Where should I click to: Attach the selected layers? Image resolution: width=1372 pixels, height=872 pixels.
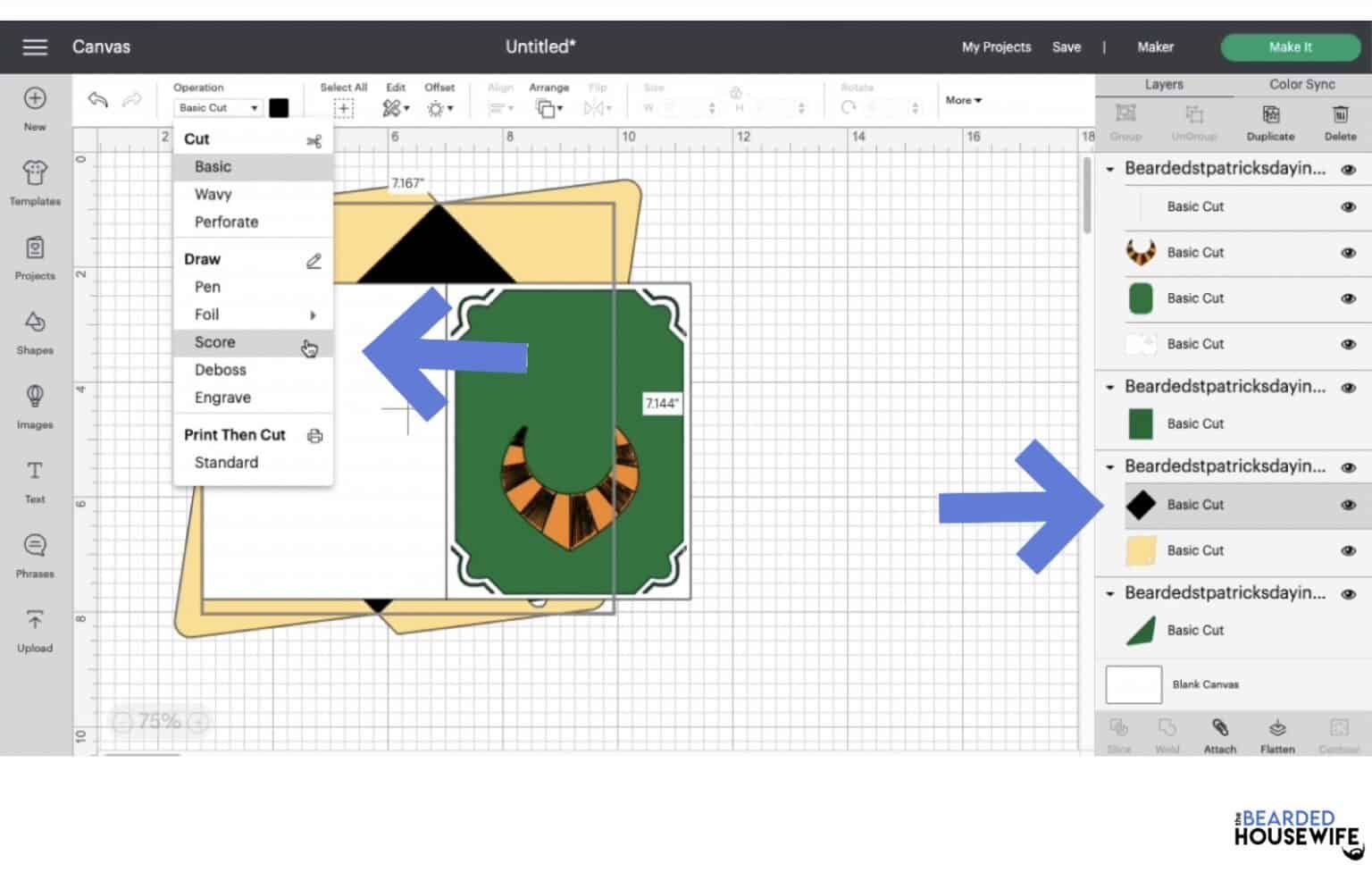click(x=1219, y=734)
